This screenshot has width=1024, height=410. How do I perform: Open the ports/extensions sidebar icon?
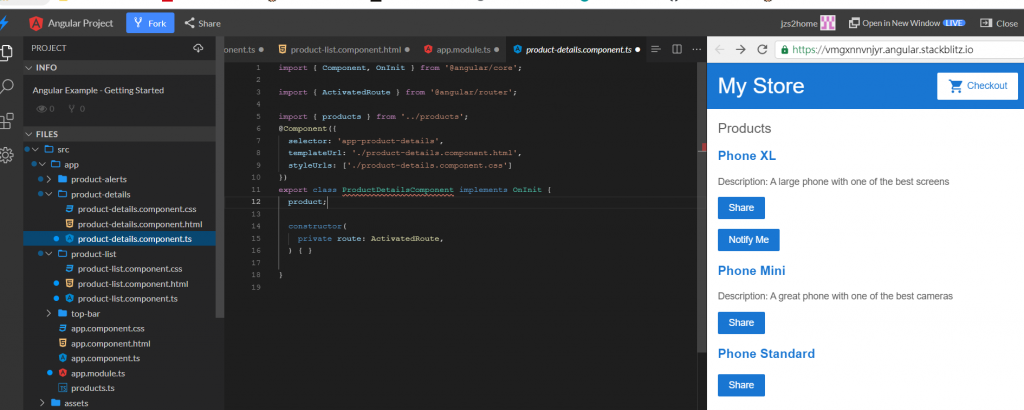pyautogui.click(x=7, y=121)
